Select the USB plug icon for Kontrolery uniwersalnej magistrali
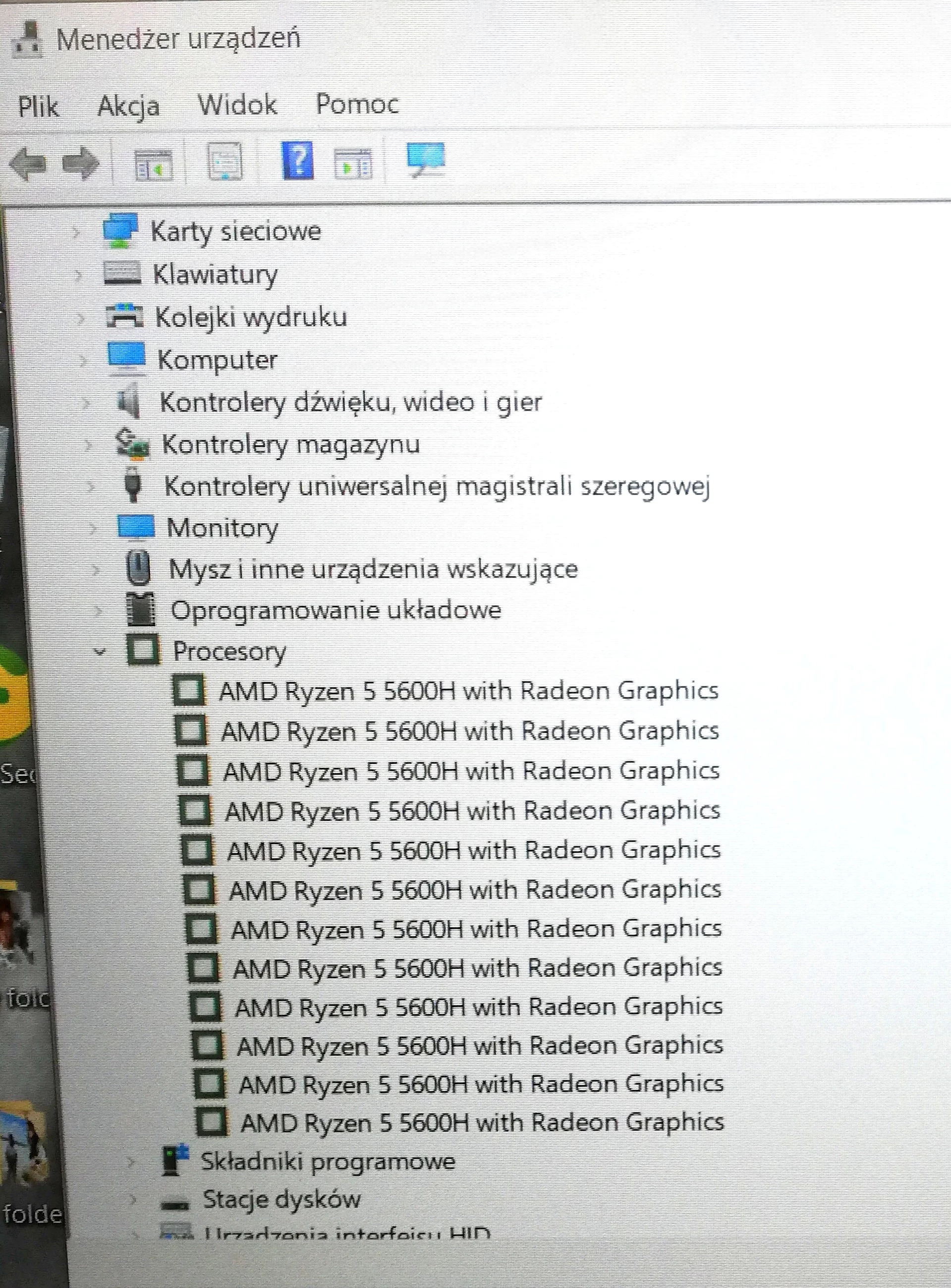 click(133, 485)
